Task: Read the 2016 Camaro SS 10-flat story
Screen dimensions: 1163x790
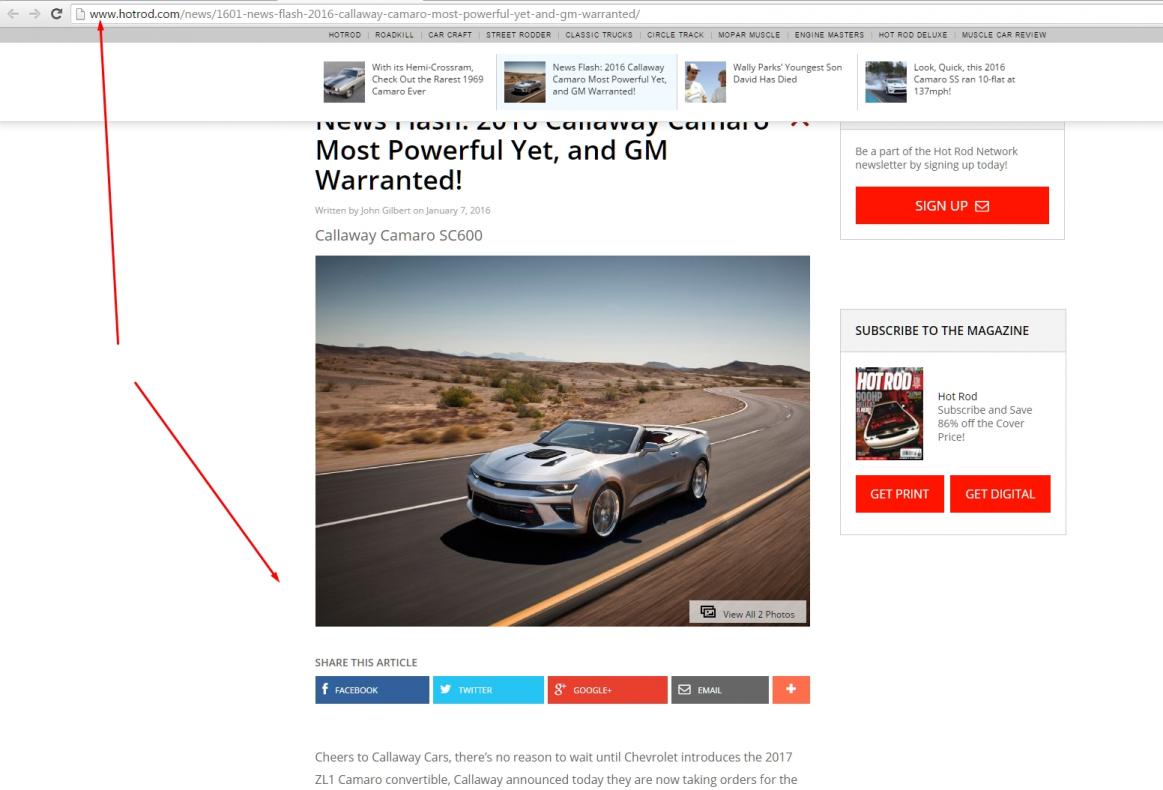Action: click(964, 79)
